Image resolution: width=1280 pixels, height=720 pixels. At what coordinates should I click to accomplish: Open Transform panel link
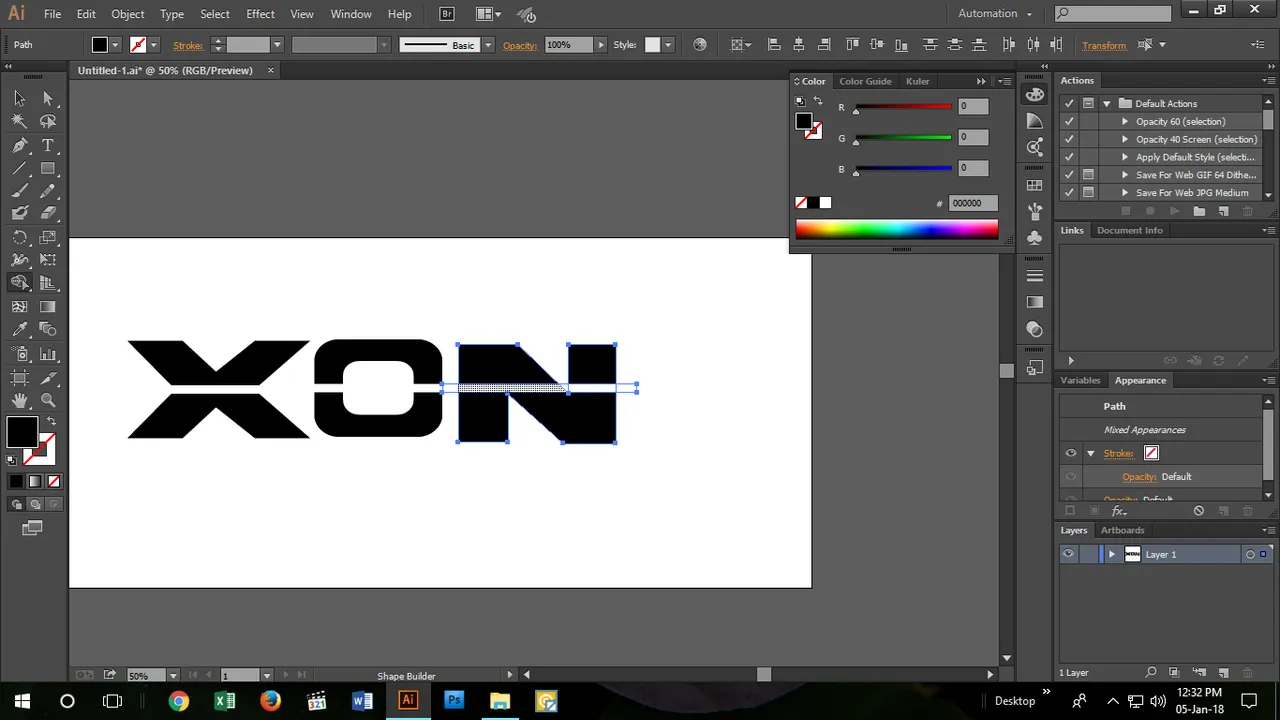coord(1104,45)
